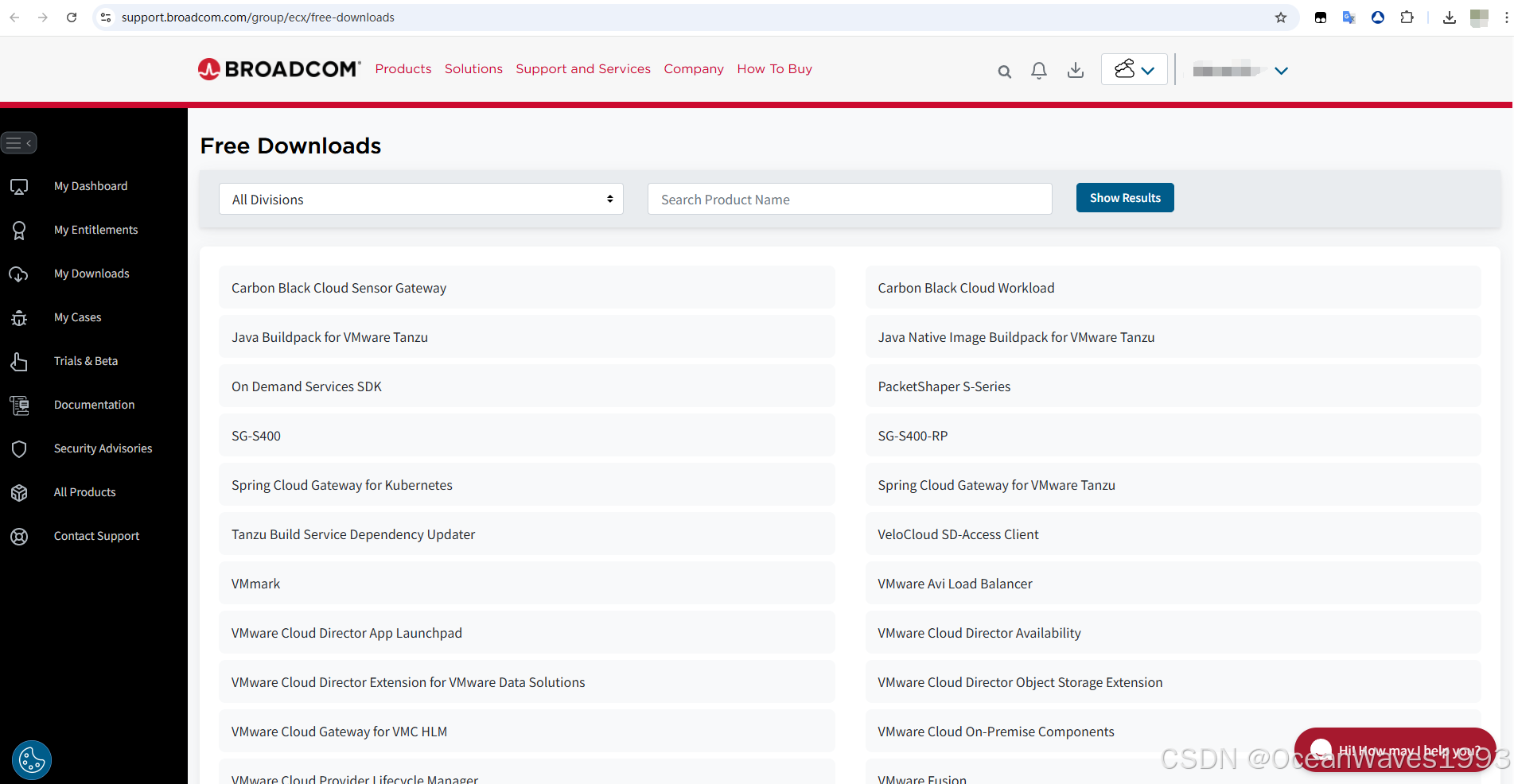This screenshot has width=1514, height=784.
Task: Open All Products from sidebar
Action: click(85, 492)
